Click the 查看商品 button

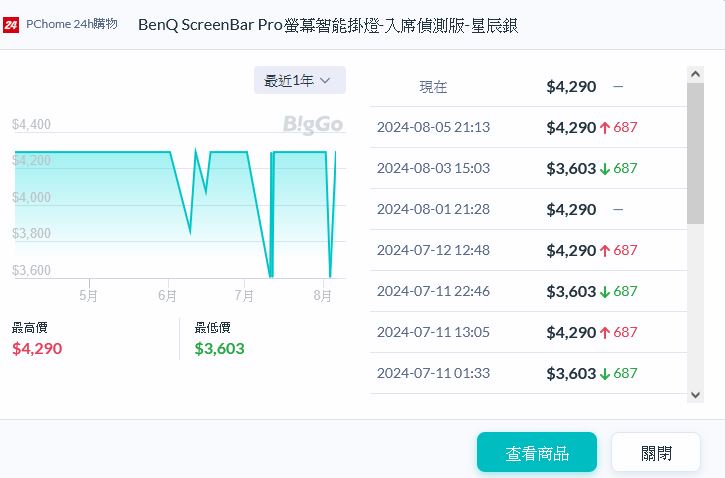[x=537, y=453]
